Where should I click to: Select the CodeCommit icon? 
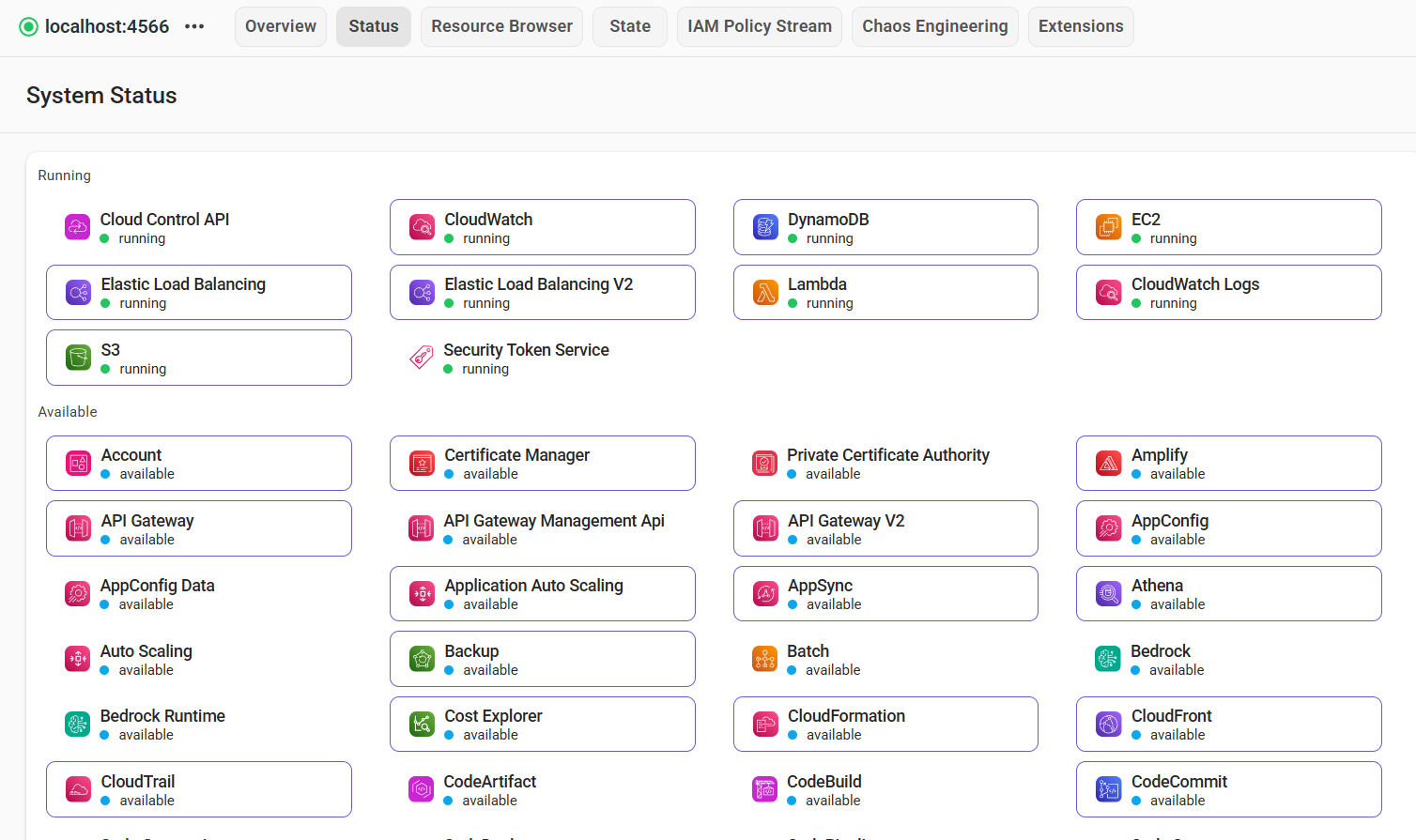[x=1108, y=789]
